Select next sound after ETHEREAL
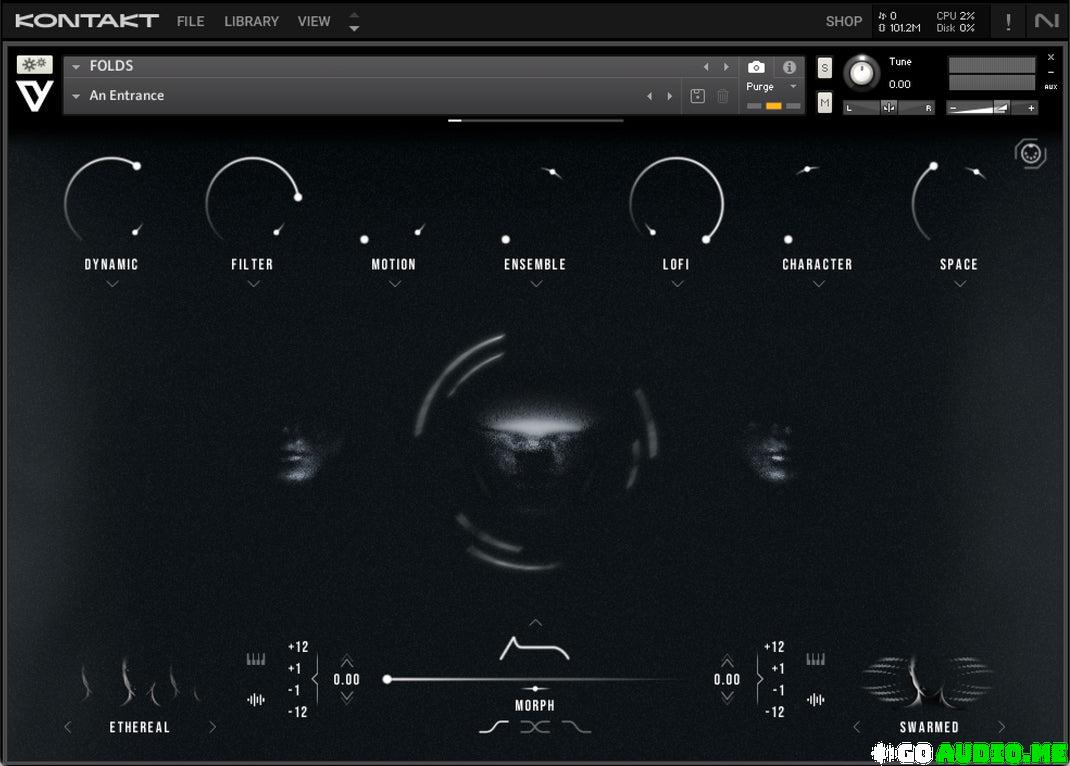This screenshot has width=1070, height=766. click(x=212, y=727)
